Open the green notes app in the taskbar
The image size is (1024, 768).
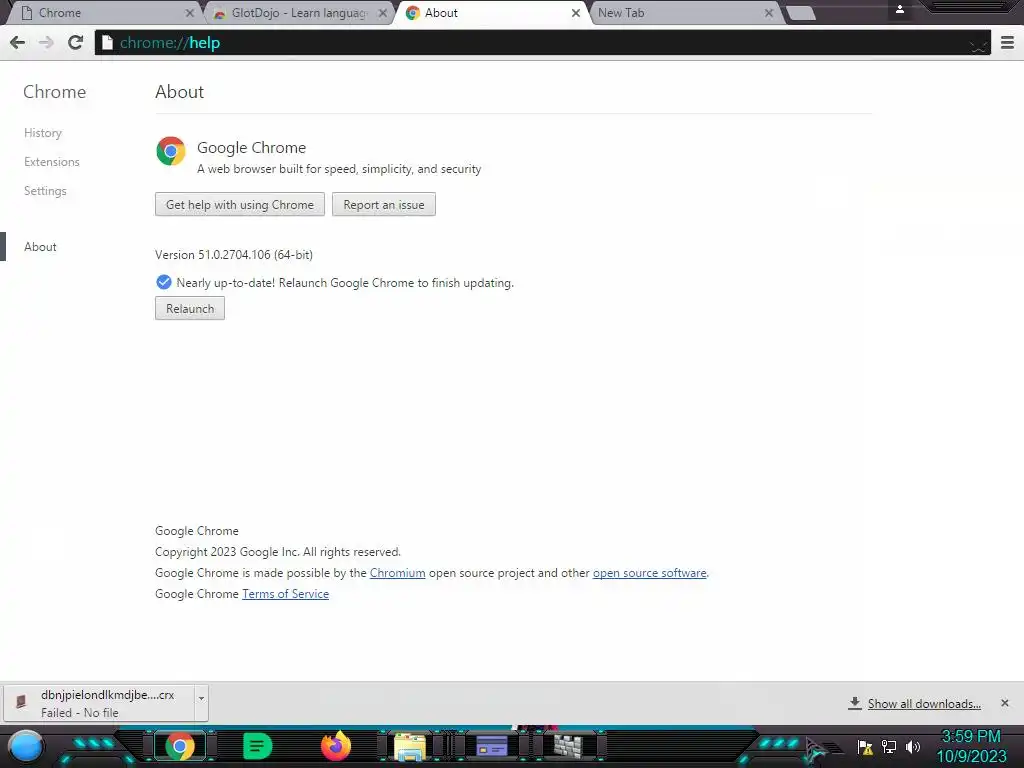(257, 746)
